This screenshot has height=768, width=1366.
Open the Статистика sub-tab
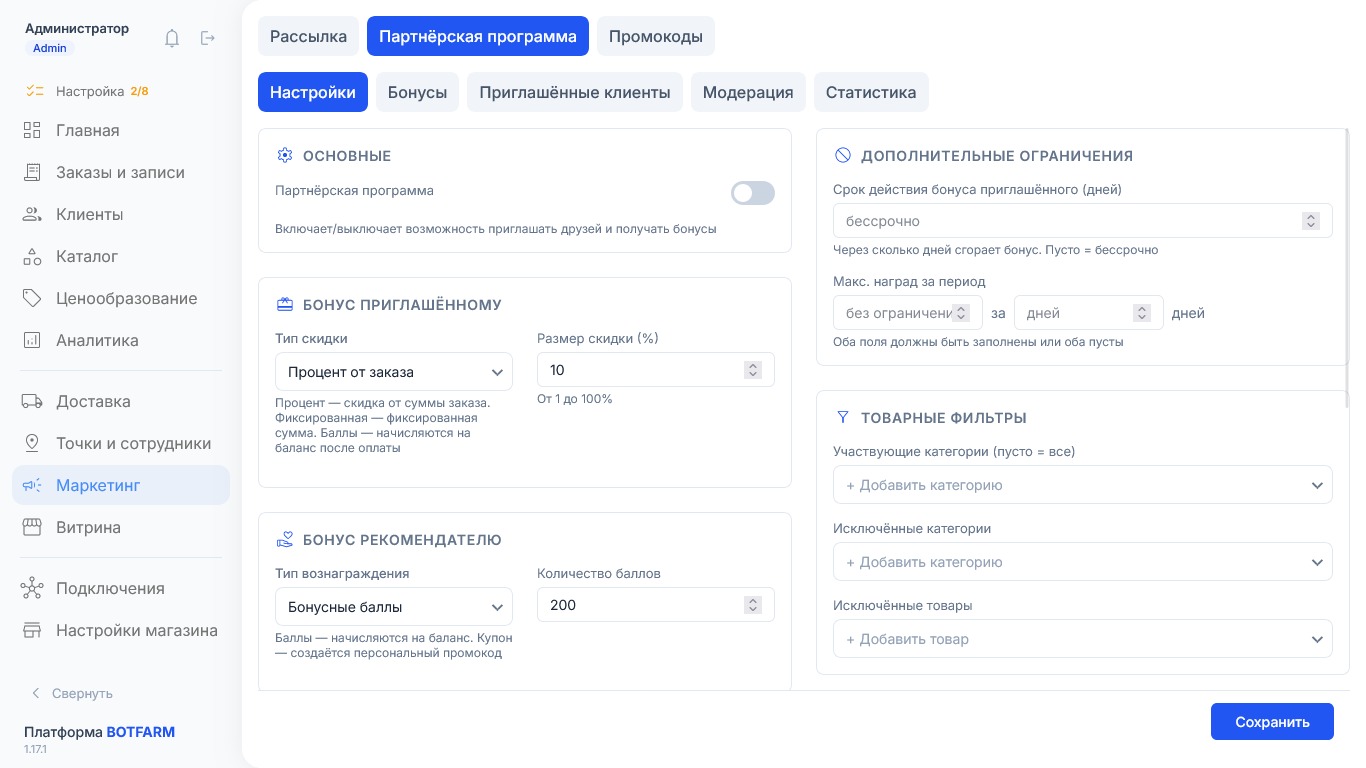[871, 92]
